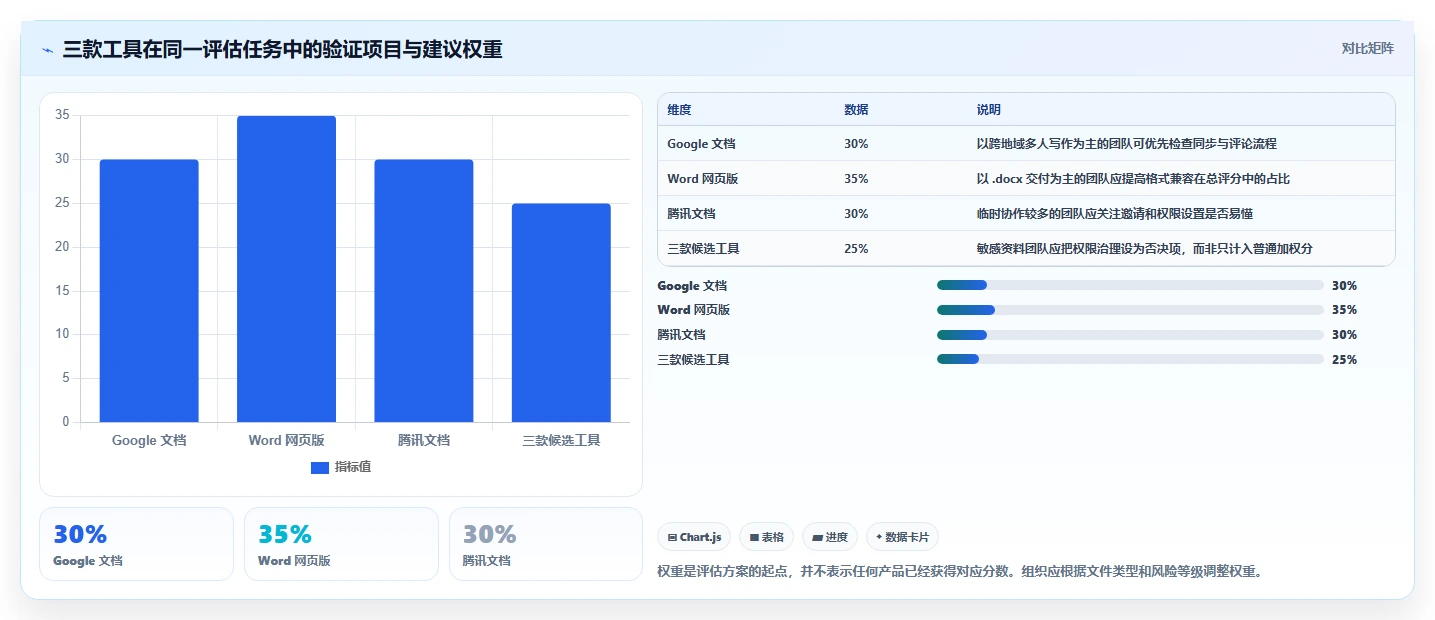
Task: Click the Google 文档 x-axis label
Action: (x=149, y=440)
